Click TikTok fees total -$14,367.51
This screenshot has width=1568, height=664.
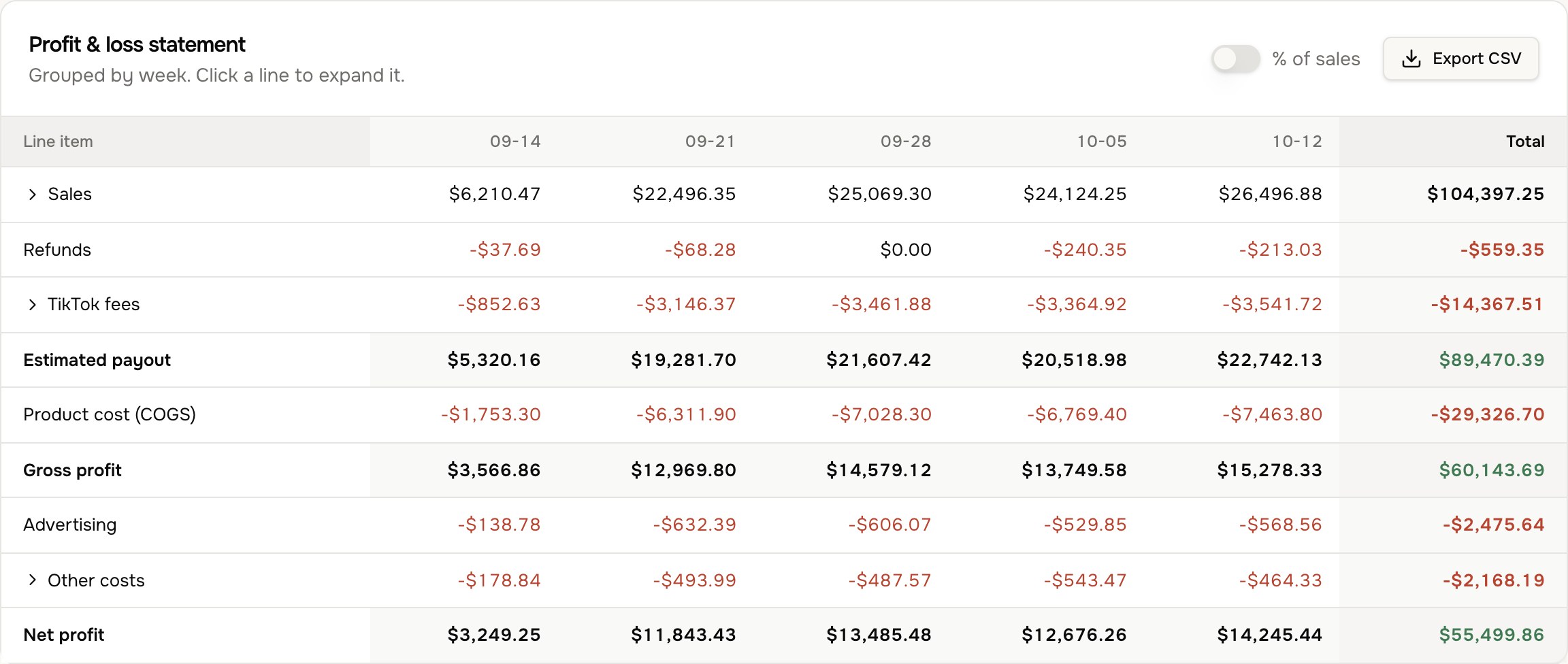click(x=1487, y=304)
